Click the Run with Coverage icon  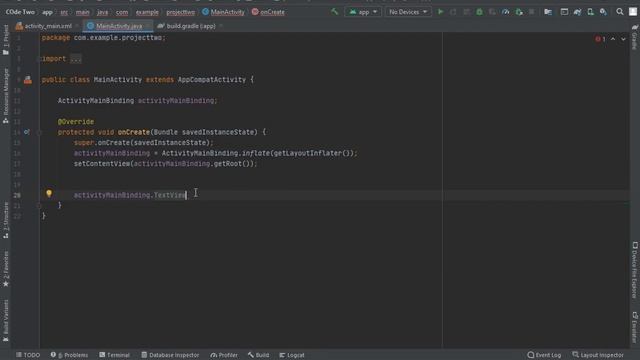coord(493,12)
